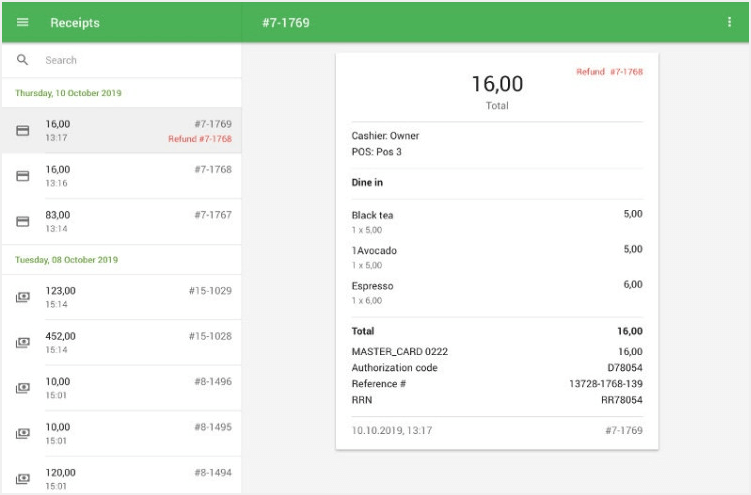Click card icon of receipt #7-1769
The image size is (751, 495).
click(23, 131)
